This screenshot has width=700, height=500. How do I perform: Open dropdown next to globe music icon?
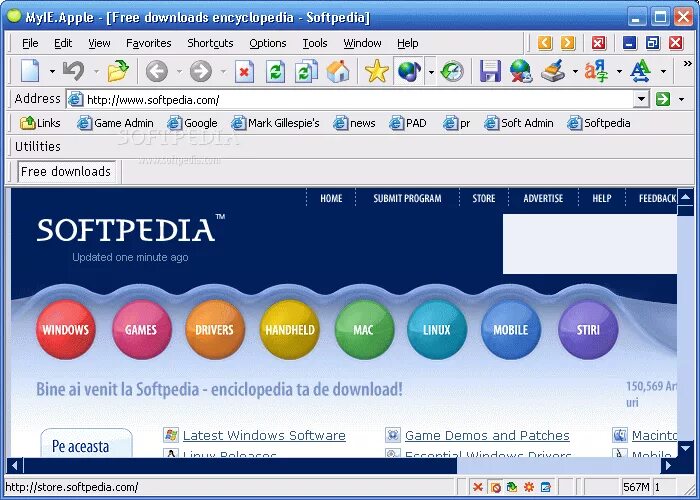click(x=431, y=71)
